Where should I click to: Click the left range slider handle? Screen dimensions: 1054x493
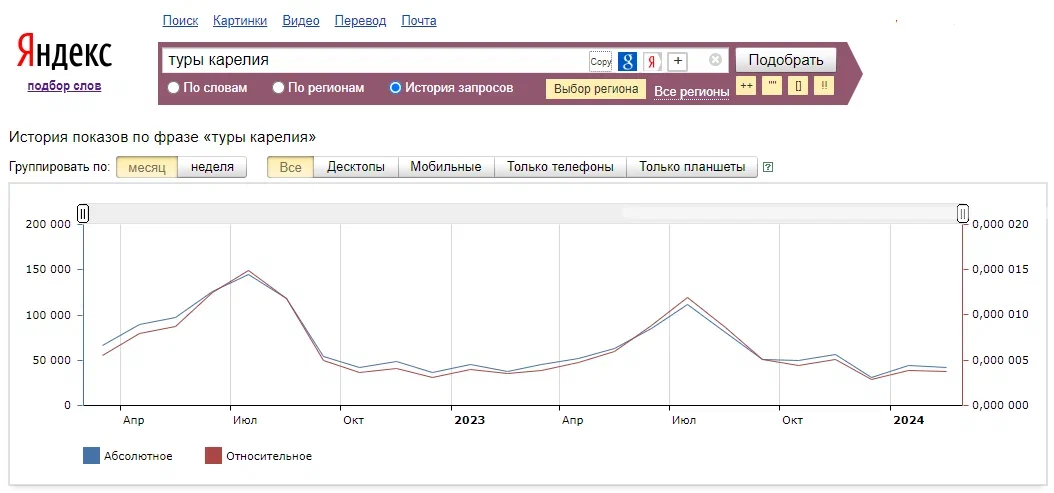(83, 214)
